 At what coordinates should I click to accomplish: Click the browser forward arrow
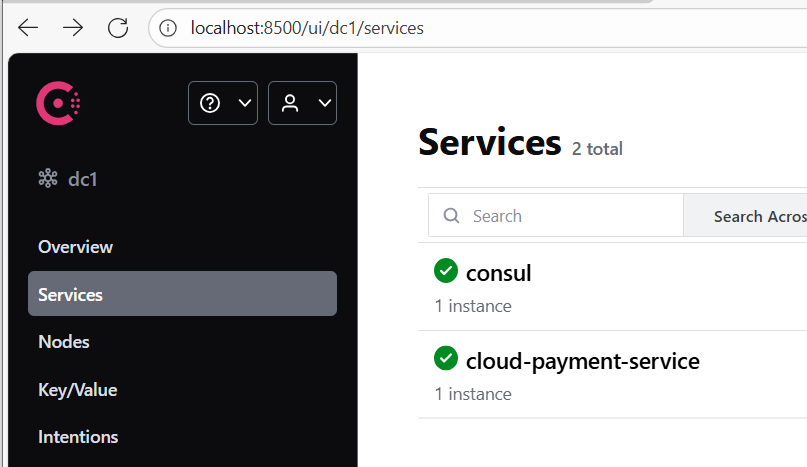coord(73,28)
